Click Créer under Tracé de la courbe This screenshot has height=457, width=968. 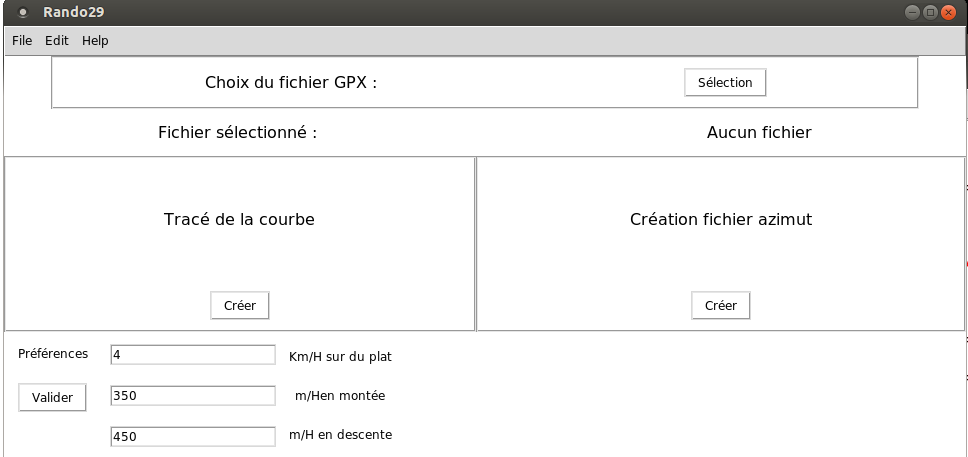[240, 305]
